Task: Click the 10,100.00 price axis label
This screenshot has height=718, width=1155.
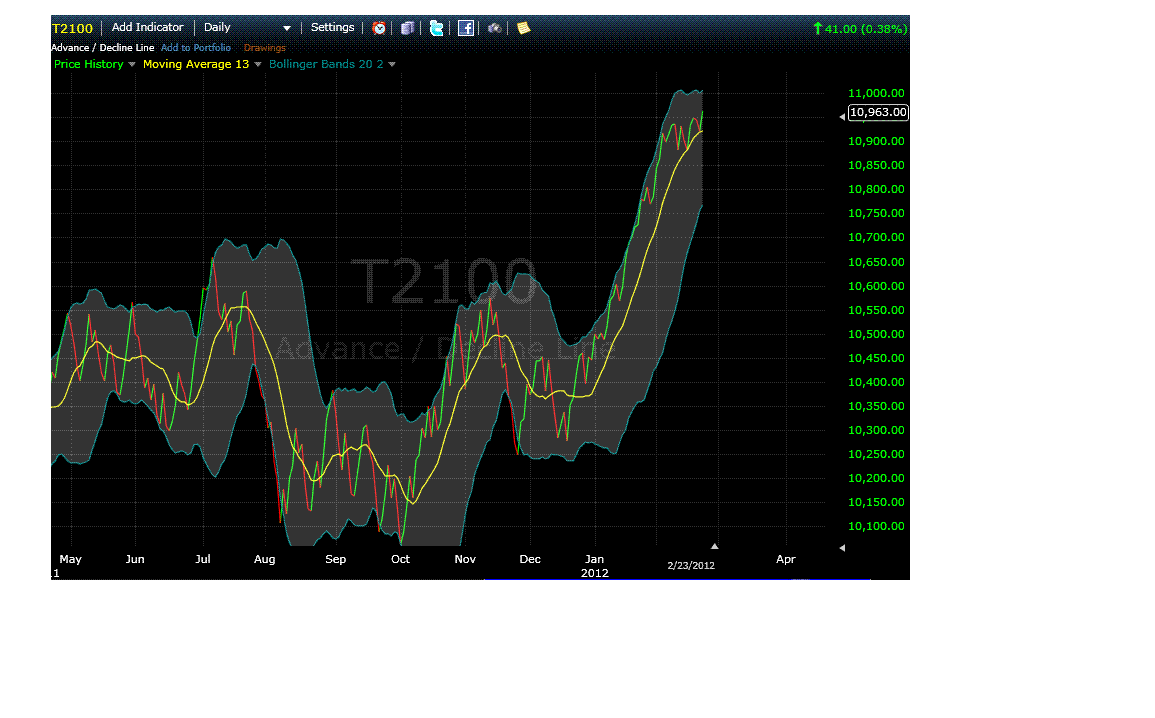Action: (x=876, y=526)
